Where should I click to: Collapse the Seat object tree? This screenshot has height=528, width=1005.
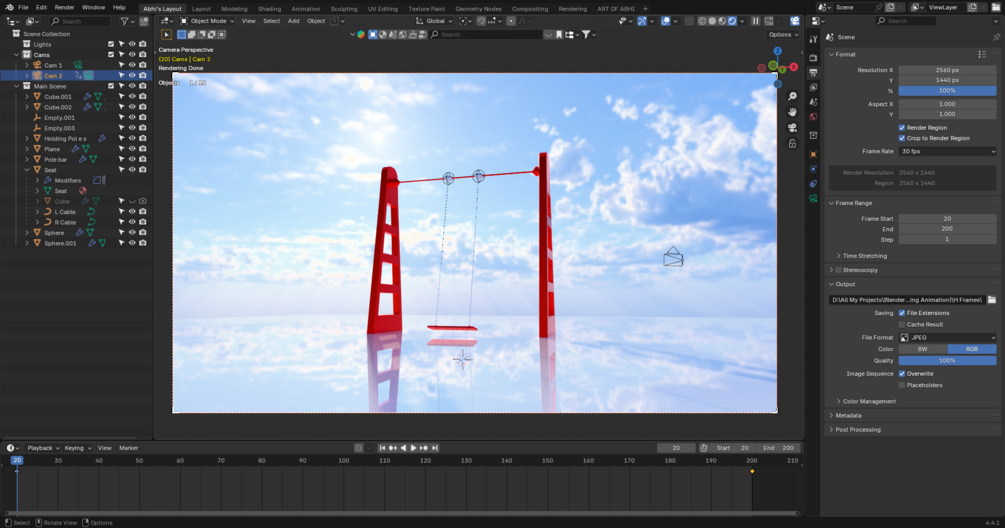point(27,170)
